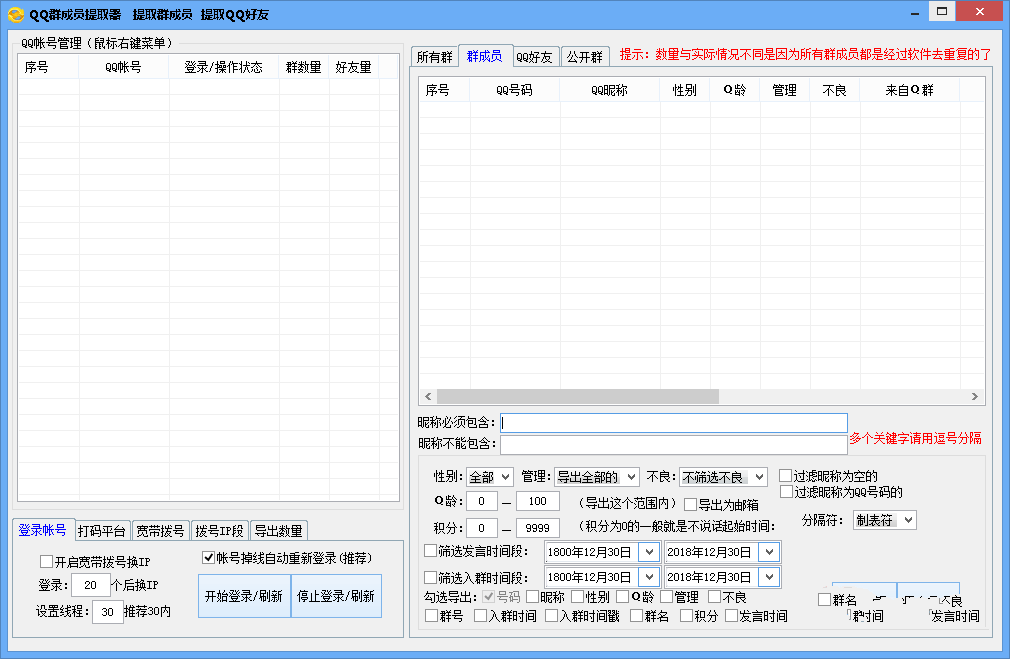The width and height of the screenshot is (1010, 659).
Task: Click the QQ群成员提取器 app icon in title bar
Action: click(15, 14)
